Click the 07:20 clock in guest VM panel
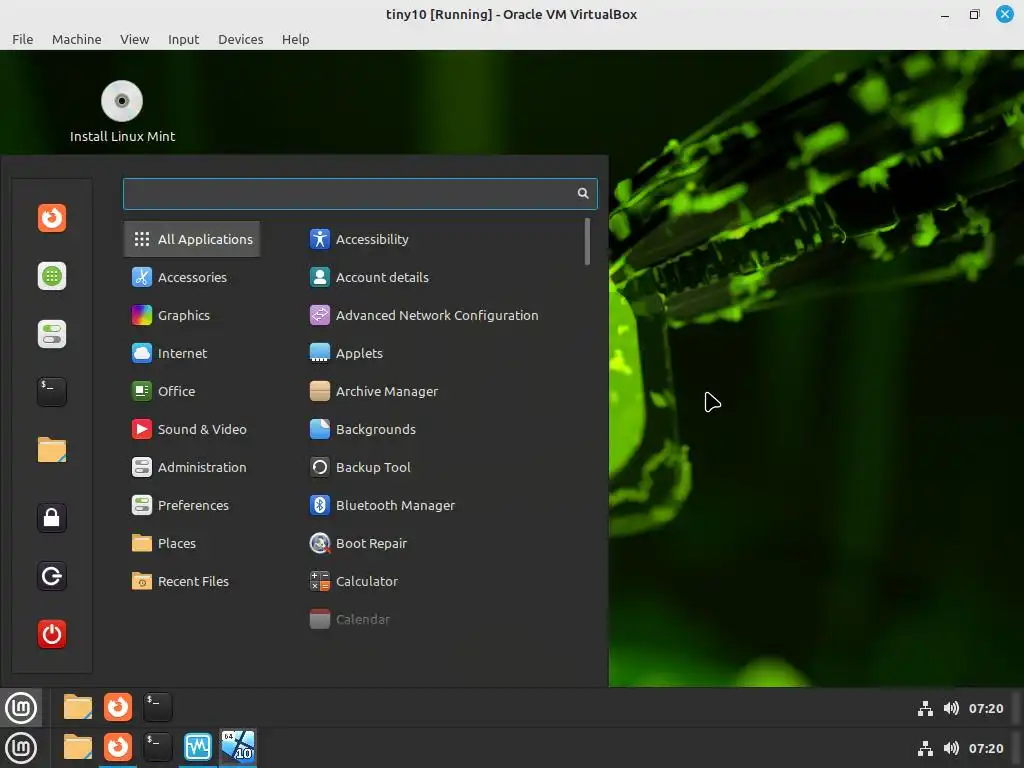This screenshot has width=1024, height=768. click(985, 708)
